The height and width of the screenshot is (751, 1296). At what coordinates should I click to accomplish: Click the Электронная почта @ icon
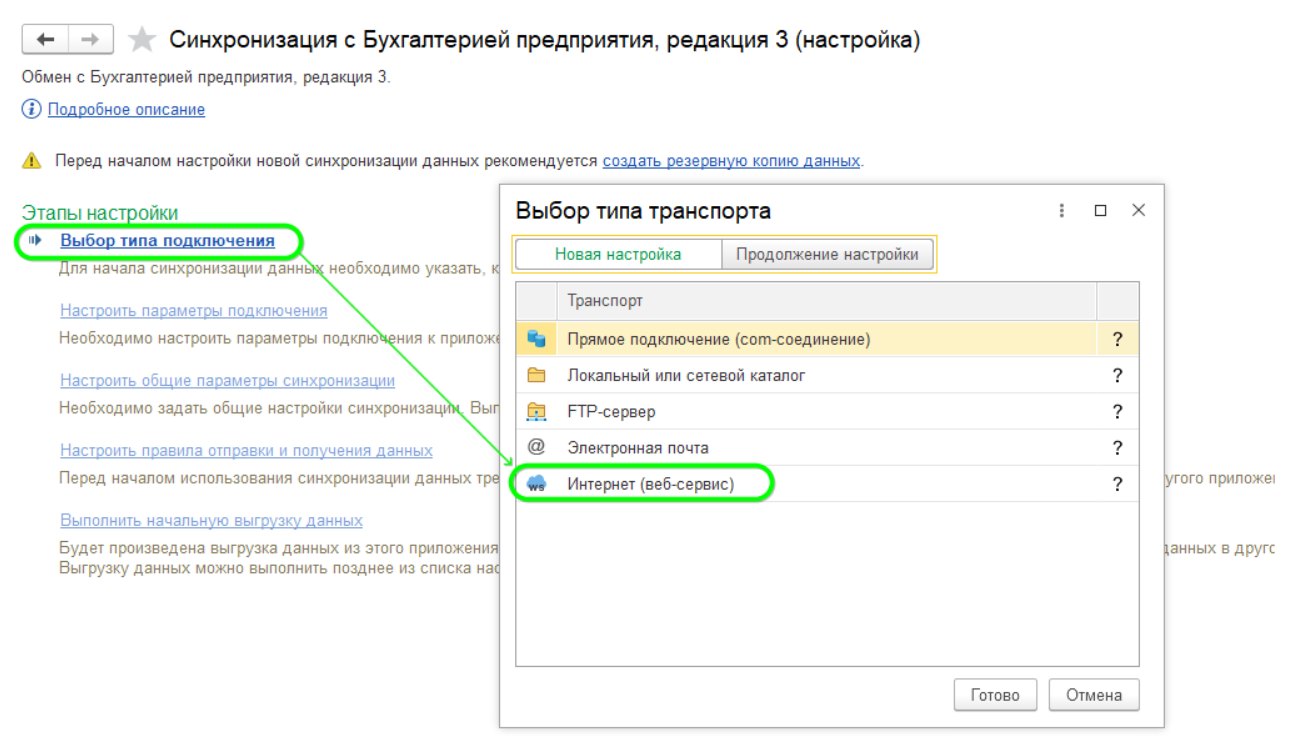click(536, 447)
